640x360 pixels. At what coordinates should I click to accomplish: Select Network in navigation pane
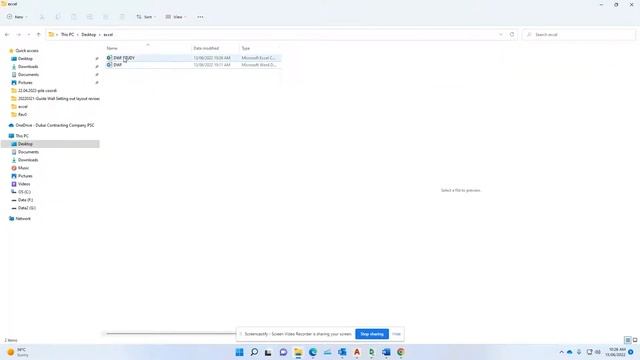23,219
